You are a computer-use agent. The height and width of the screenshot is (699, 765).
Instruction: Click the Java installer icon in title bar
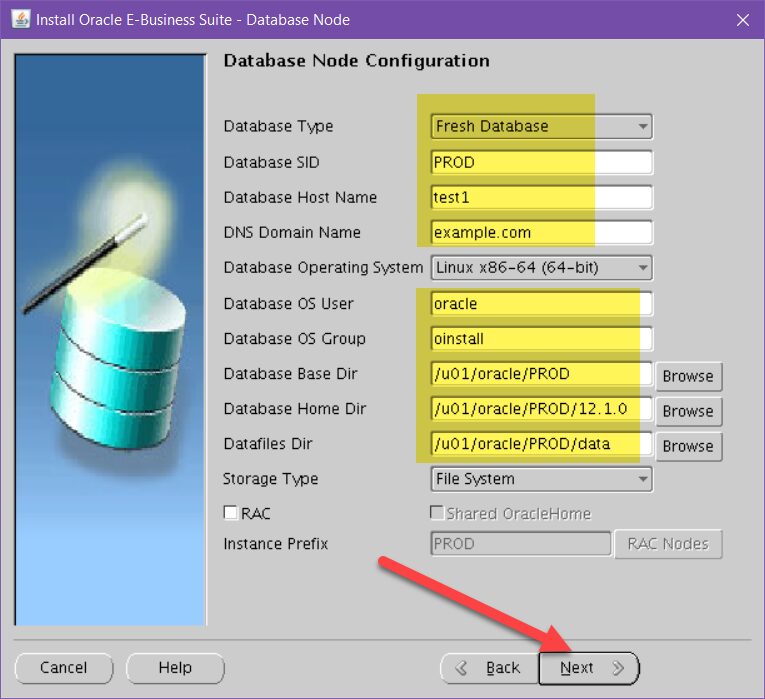pos(20,20)
